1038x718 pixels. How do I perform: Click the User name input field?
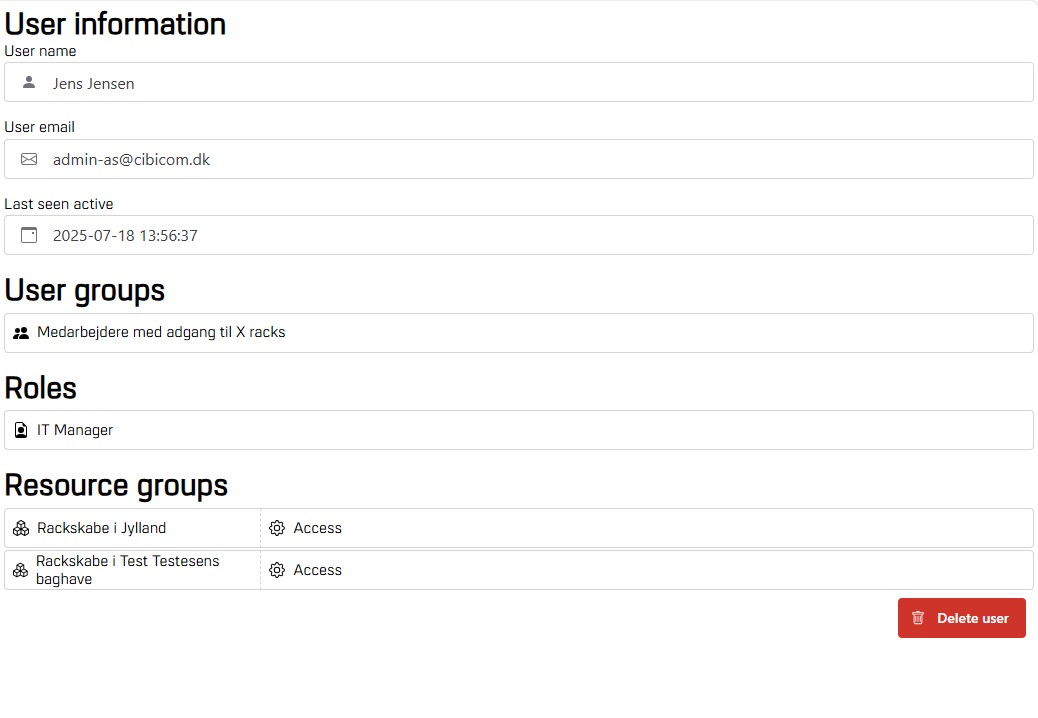[x=540, y=83]
